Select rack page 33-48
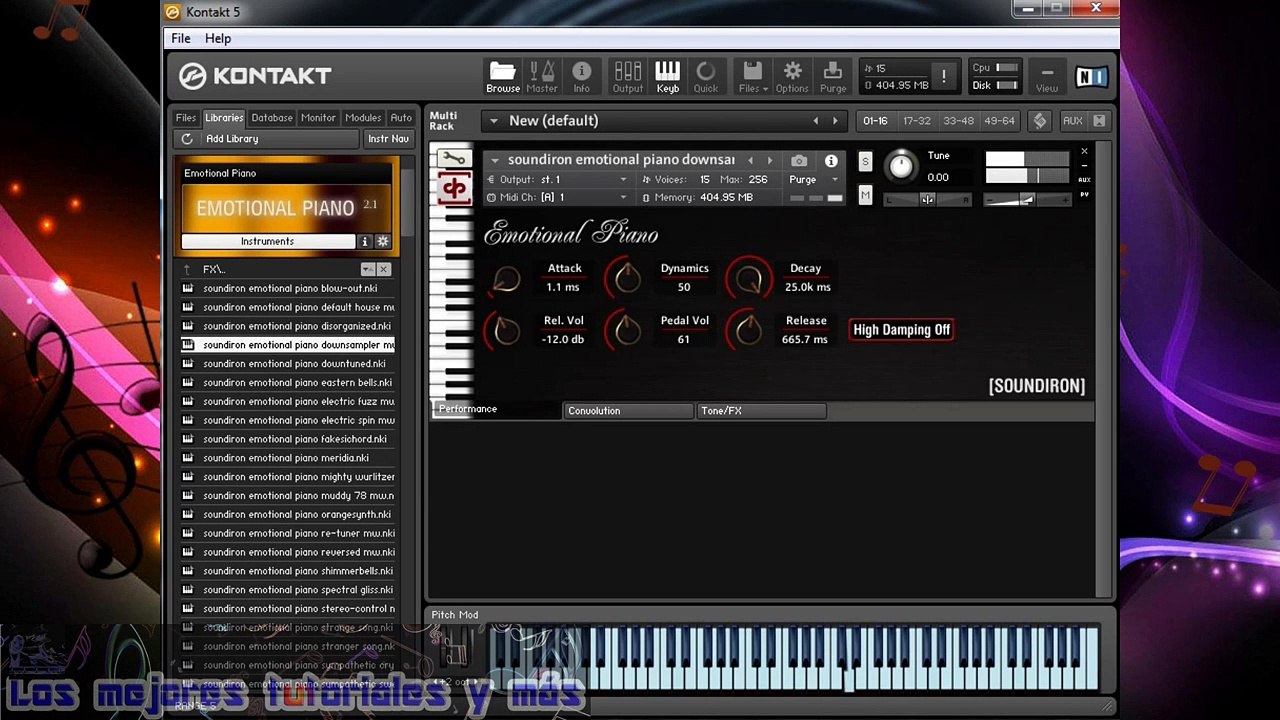The height and width of the screenshot is (720, 1280). point(958,120)
